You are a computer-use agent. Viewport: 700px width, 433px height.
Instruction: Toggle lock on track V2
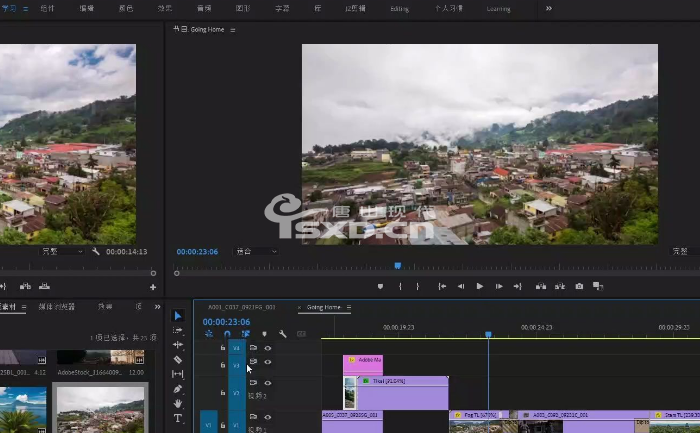point(223,393)
